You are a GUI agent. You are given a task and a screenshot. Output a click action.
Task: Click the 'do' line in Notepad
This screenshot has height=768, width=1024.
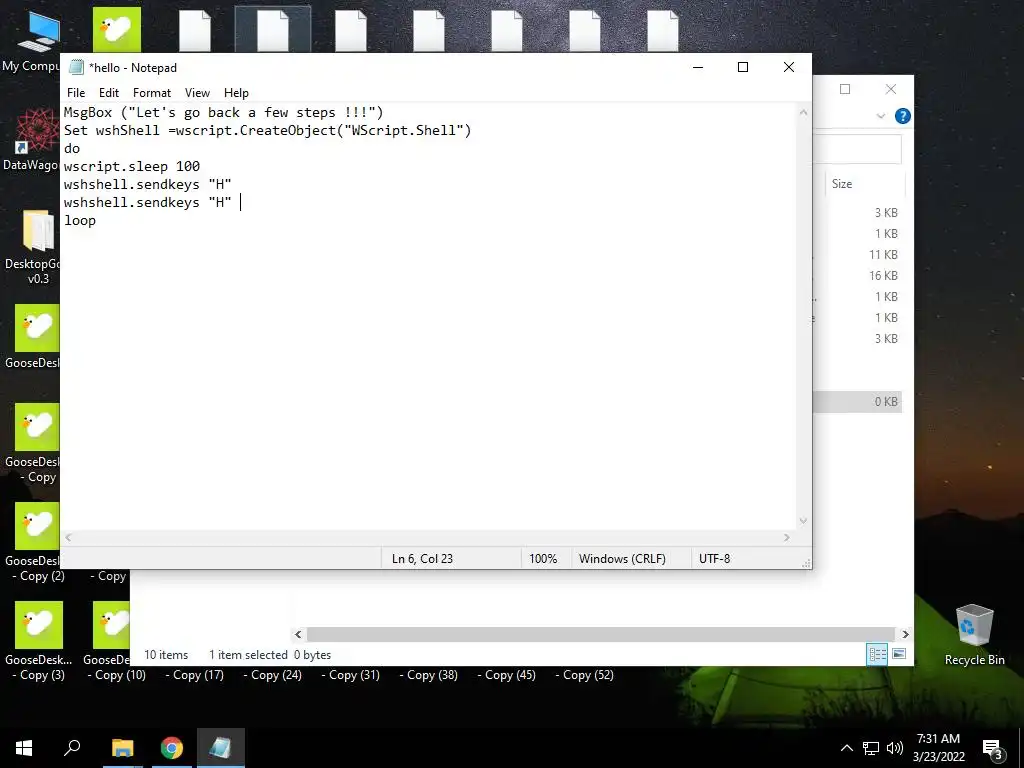[x=72, y=148]
